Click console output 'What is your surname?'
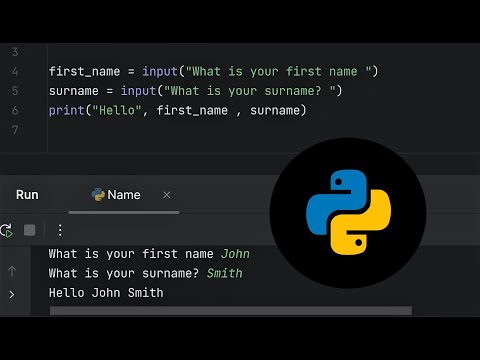Viewport: 480px width, 360px height. pos(124,274)
